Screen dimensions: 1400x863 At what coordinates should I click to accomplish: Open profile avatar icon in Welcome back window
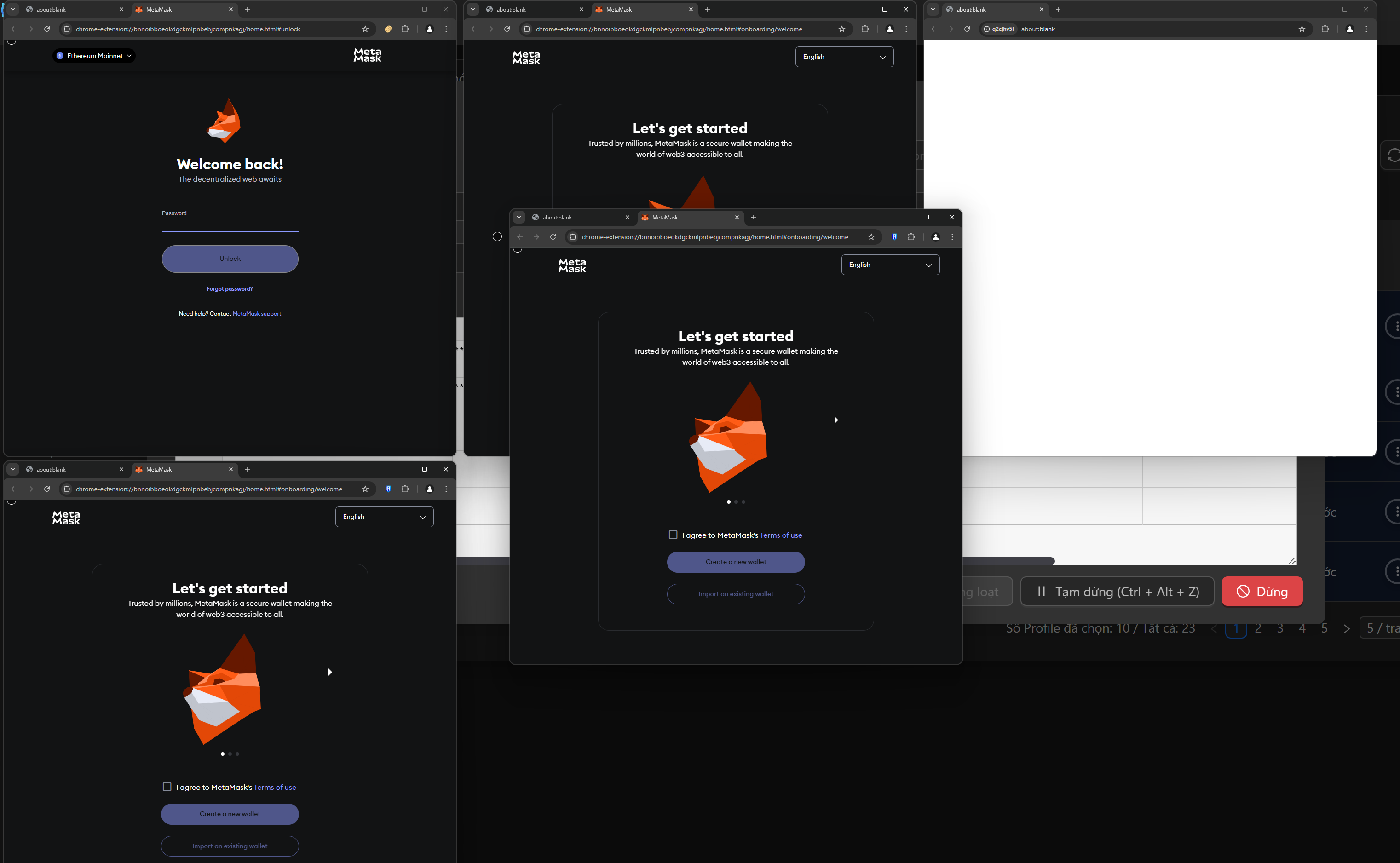(430, 29)
